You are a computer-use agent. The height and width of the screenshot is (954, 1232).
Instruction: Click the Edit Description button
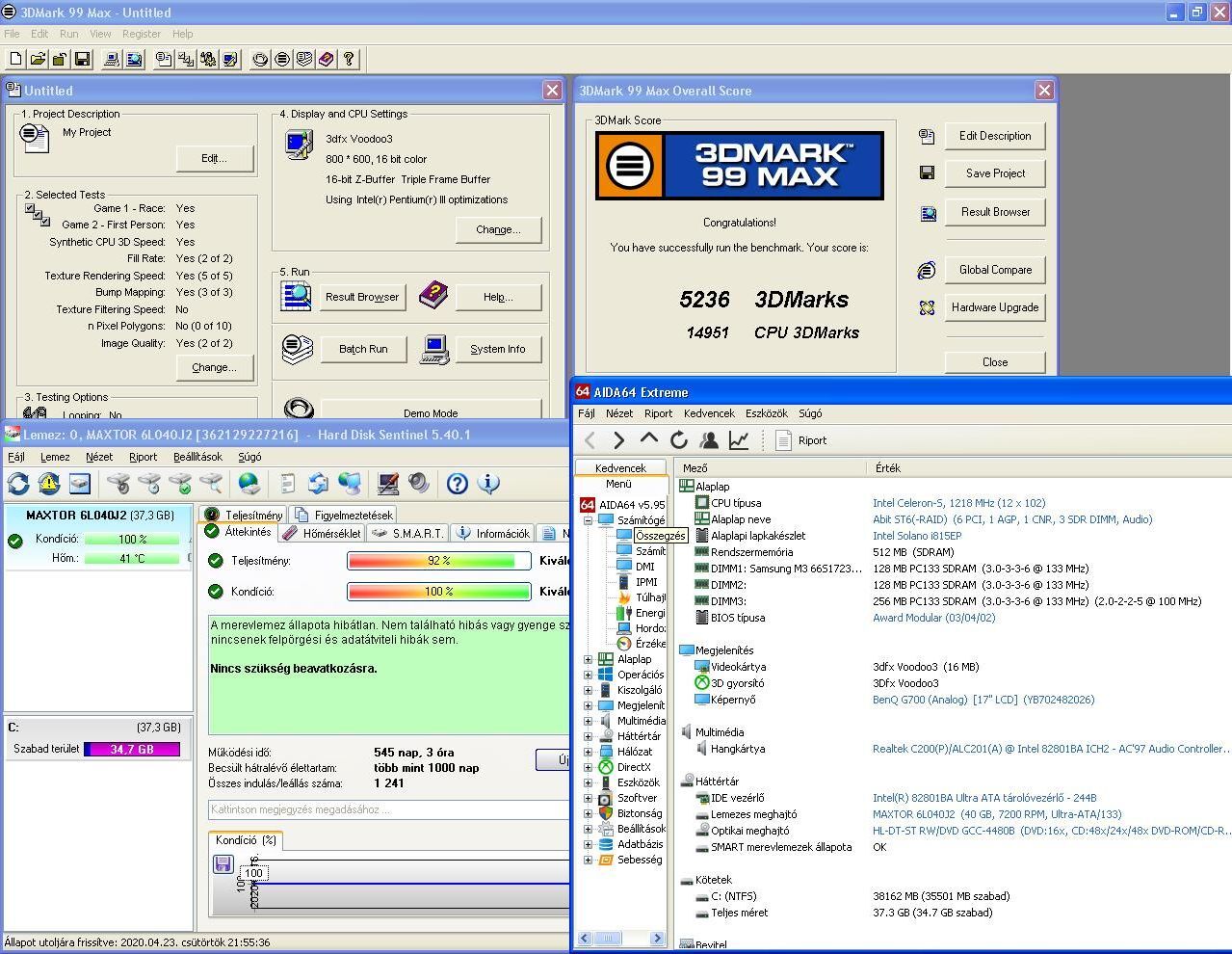point(995,136)
